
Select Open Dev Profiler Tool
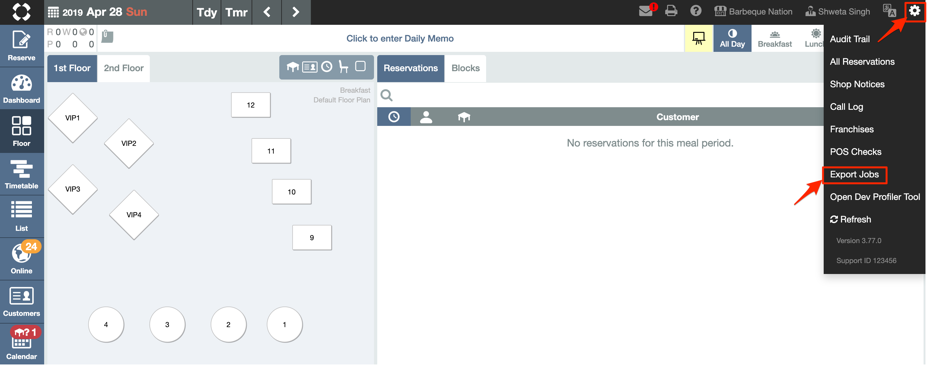point(875,197)
